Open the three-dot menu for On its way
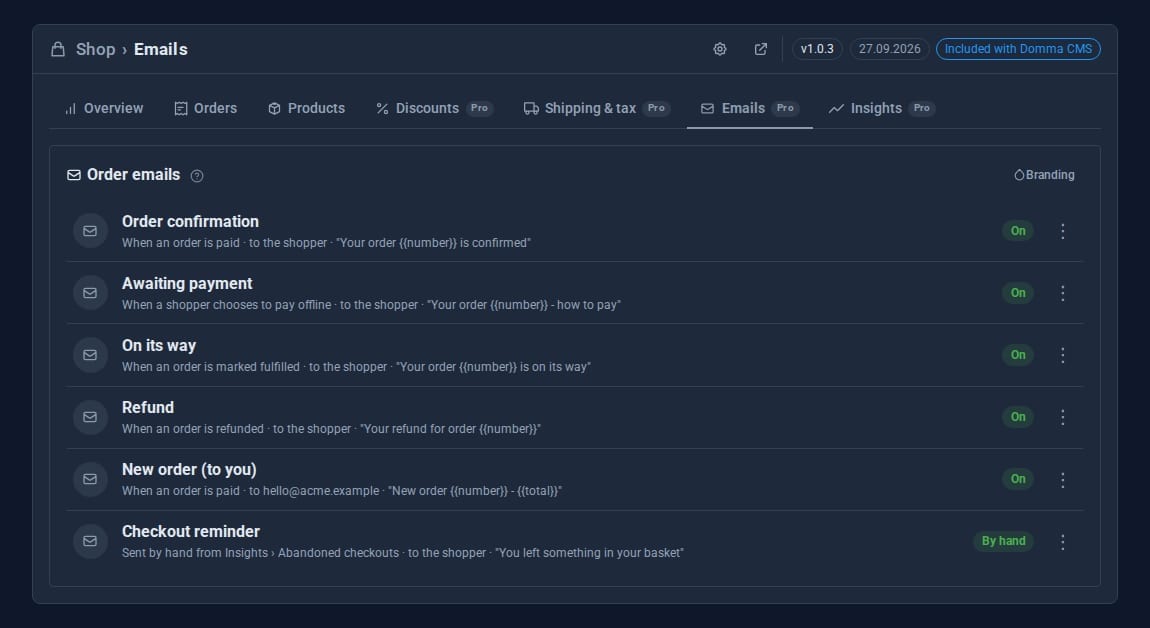 (1063, 355)
